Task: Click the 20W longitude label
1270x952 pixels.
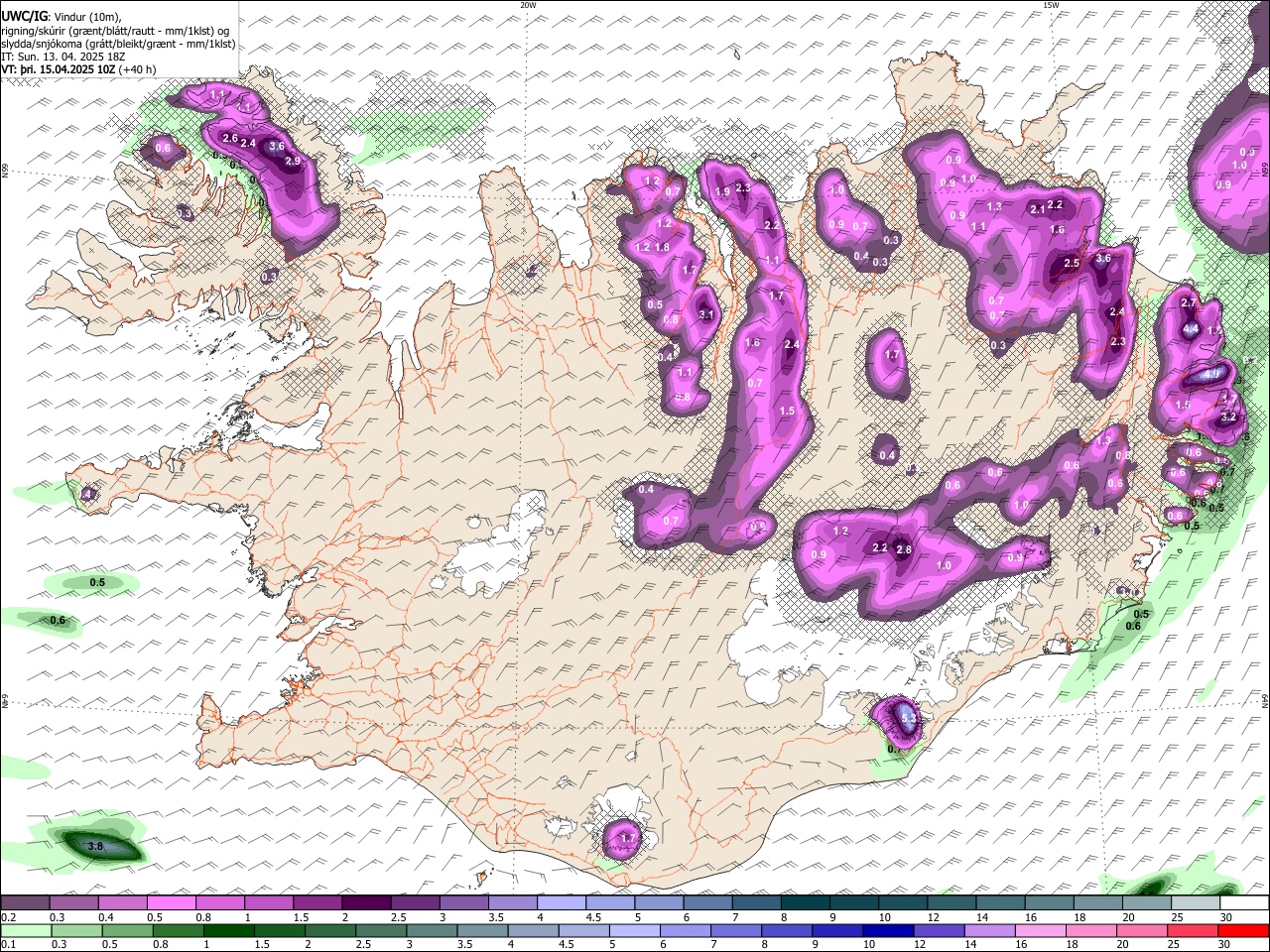Action: (x=528, y=5)
